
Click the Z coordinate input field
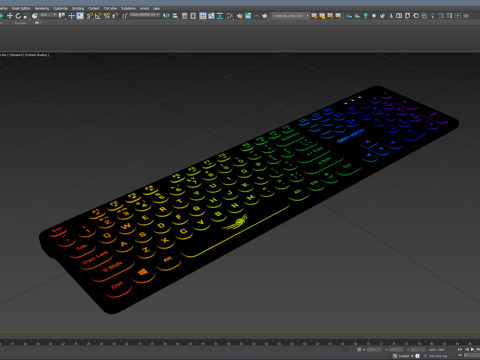[418, 350]
